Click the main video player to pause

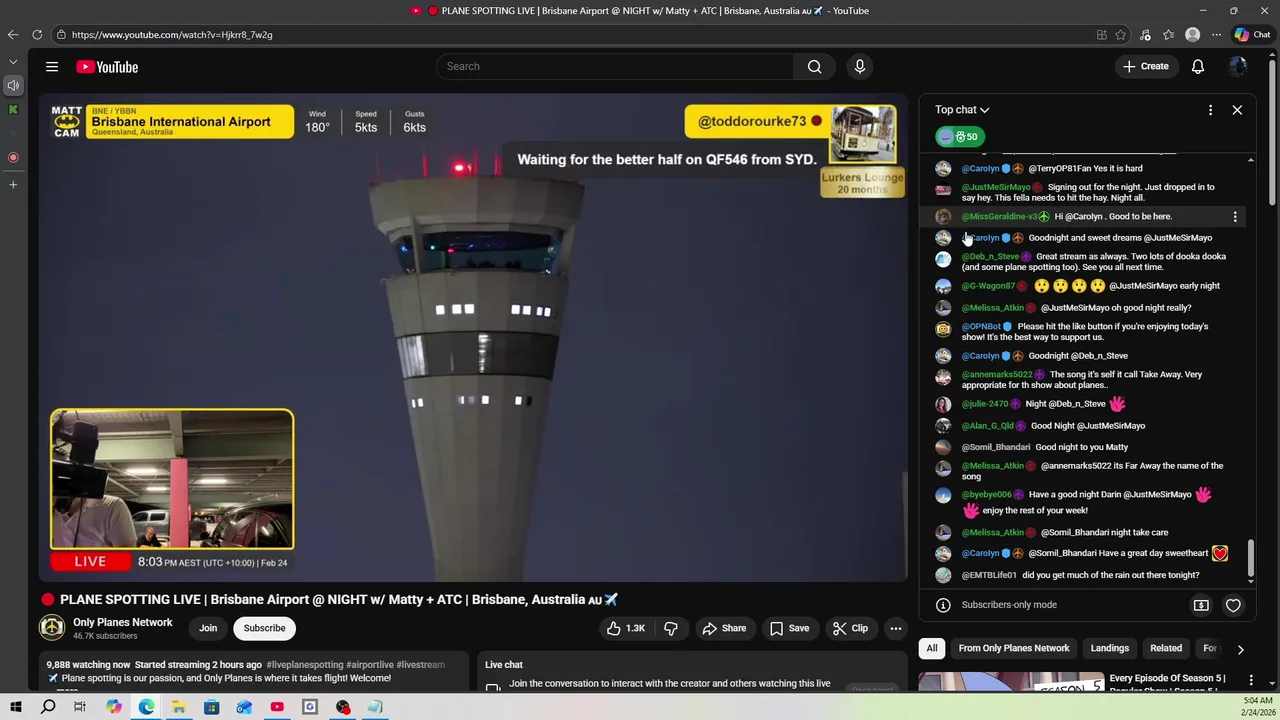pyautogui.click(x=473, y=337)
